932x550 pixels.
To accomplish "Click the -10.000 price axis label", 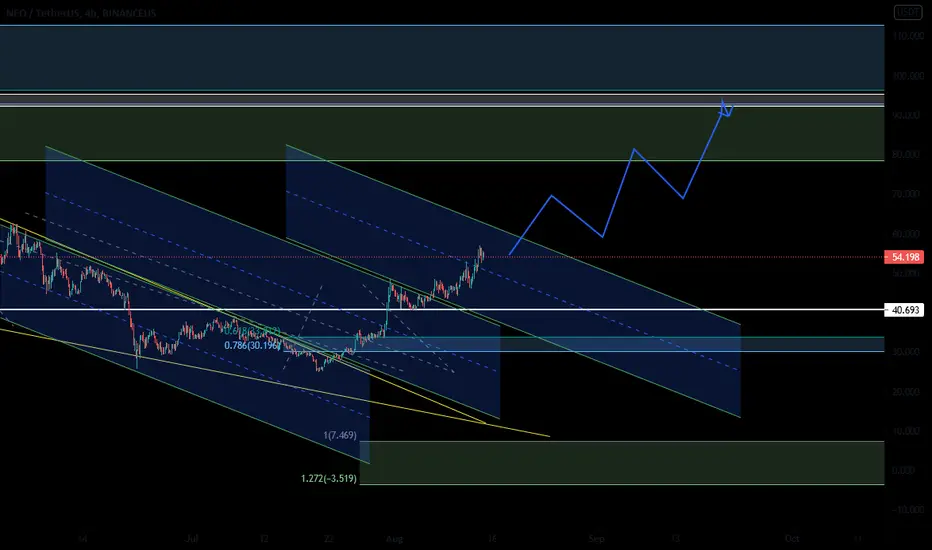I will (908, 510).
